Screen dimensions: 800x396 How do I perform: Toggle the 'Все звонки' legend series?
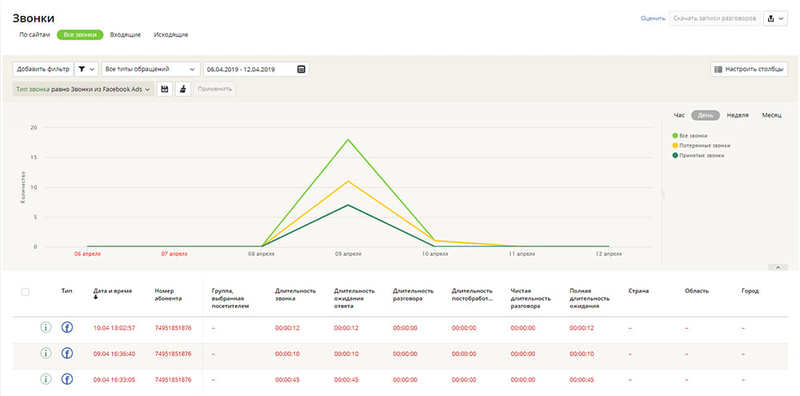689,136
